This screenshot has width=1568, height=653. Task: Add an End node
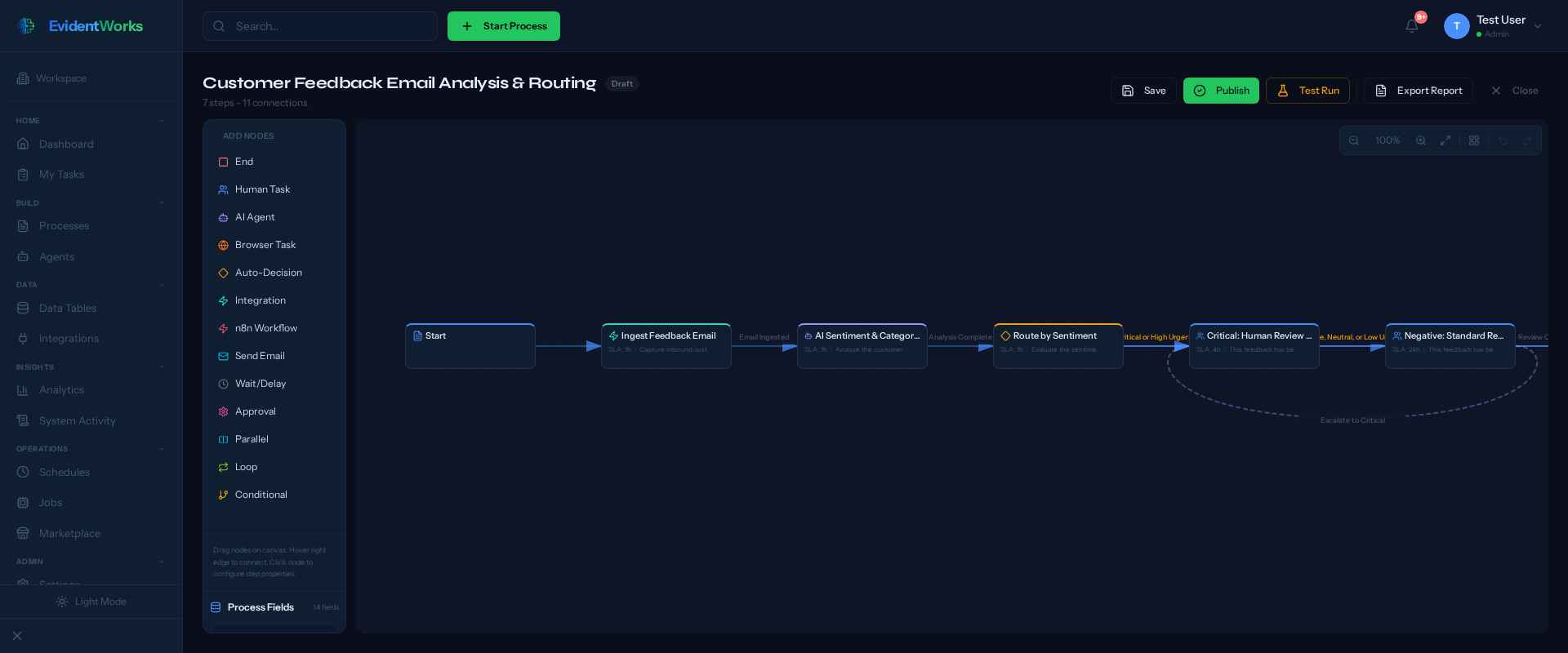(274, 162)
